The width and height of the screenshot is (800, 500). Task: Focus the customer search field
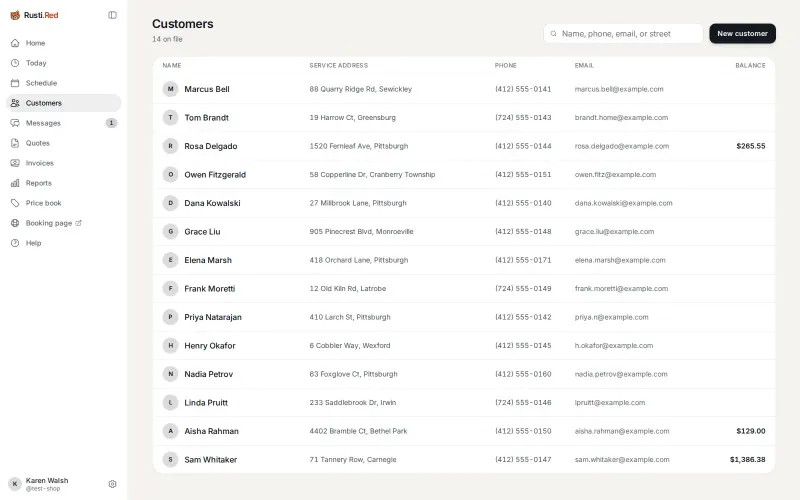pos(623,34)
